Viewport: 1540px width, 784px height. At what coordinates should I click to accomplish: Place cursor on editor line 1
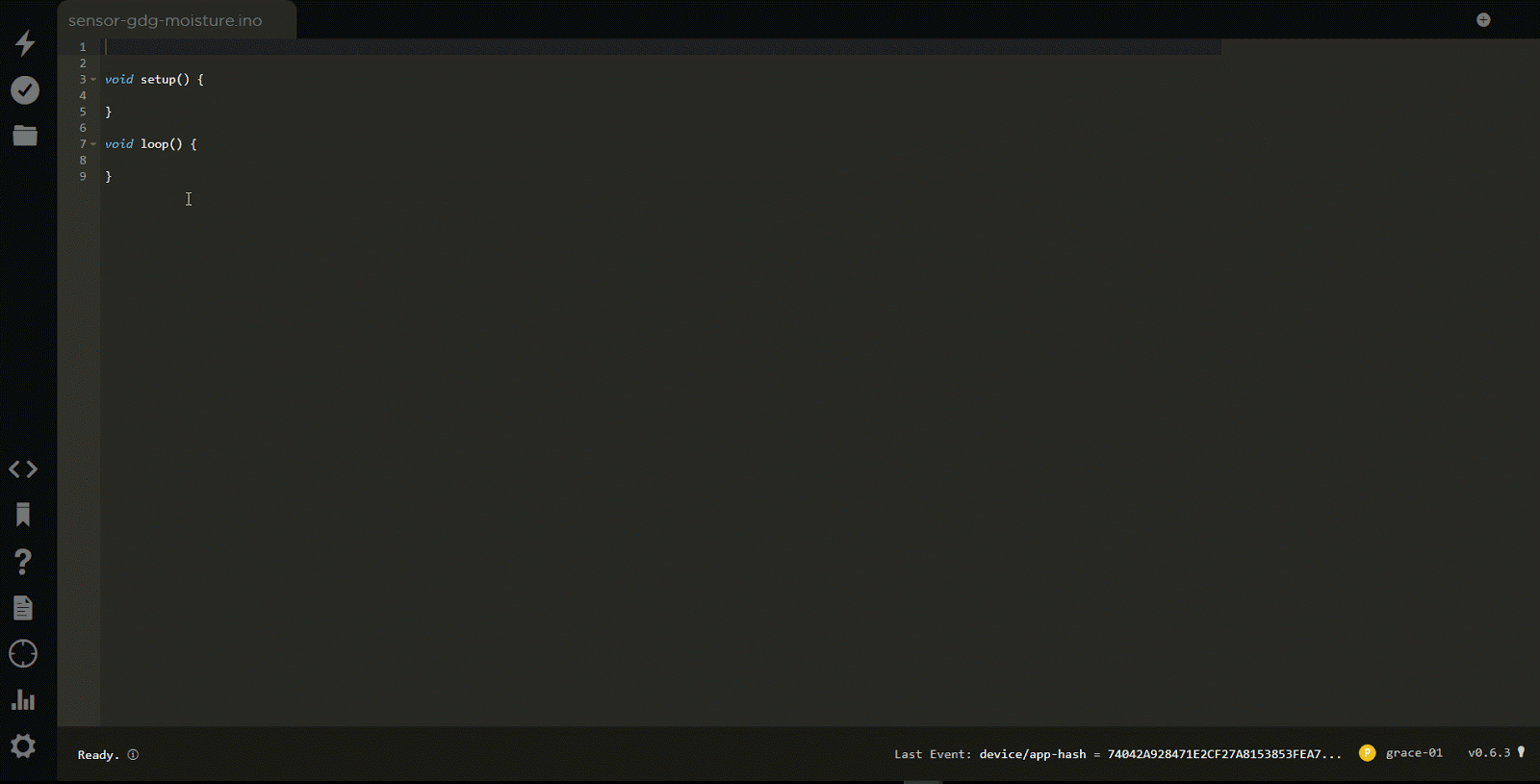[x=662, y=47]
